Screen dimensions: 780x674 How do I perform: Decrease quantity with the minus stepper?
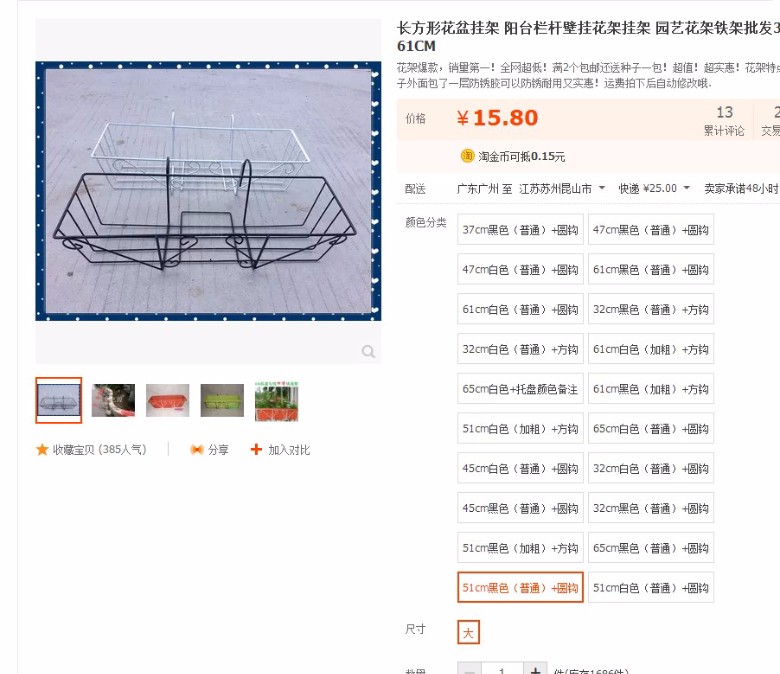coord(469,670)
